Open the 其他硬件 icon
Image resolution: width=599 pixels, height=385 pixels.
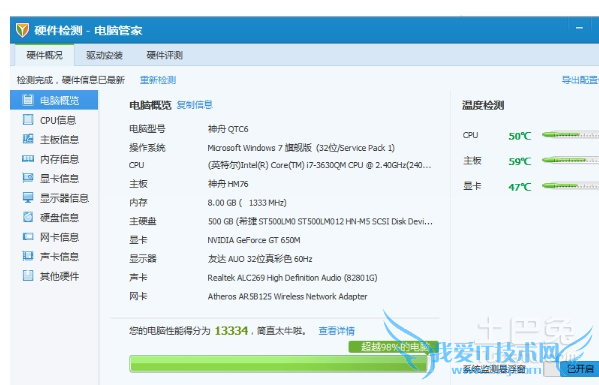(x=28, y=275)
